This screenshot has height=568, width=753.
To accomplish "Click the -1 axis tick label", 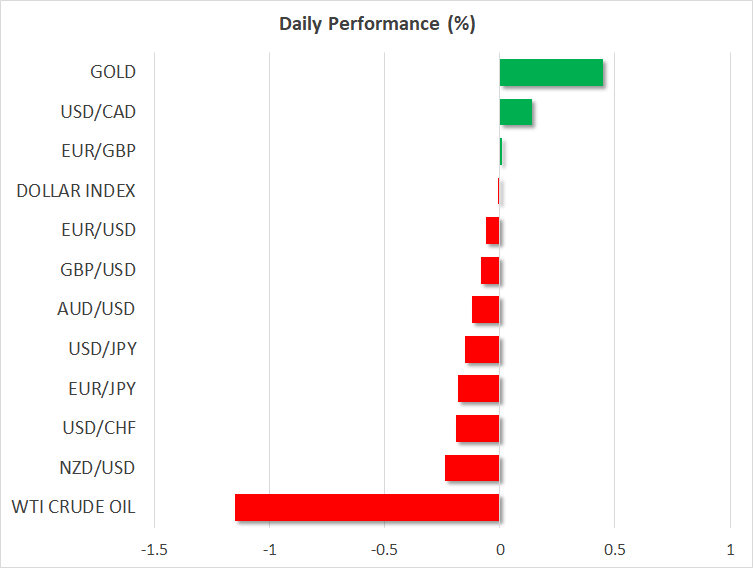I will [x=269, y=550].
